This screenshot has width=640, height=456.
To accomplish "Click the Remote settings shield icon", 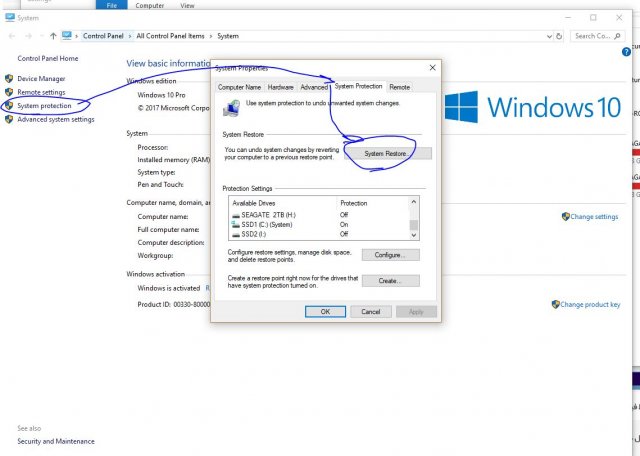I will point(9,92).
